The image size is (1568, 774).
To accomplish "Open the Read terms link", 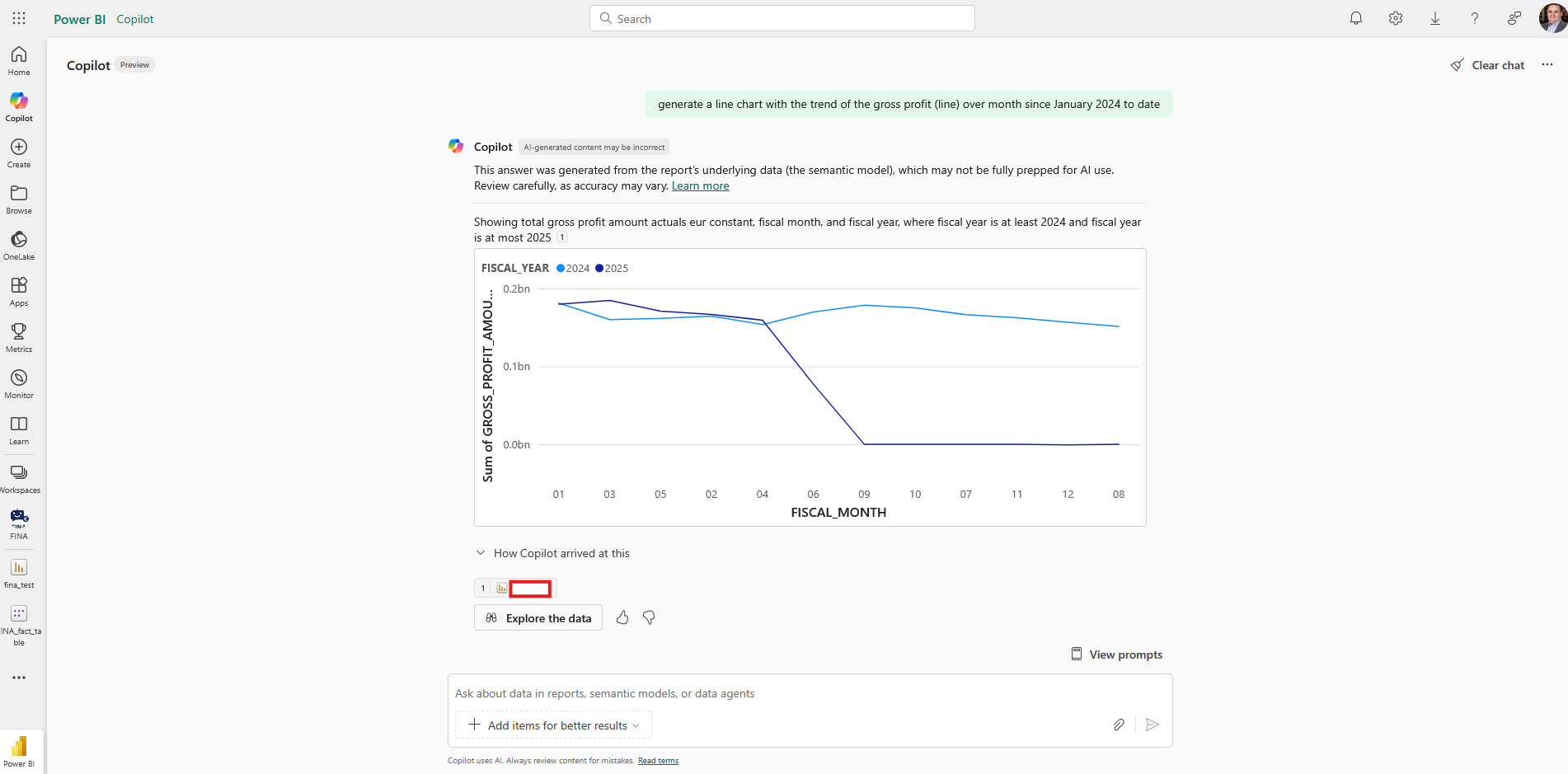I will click(658, 761).
